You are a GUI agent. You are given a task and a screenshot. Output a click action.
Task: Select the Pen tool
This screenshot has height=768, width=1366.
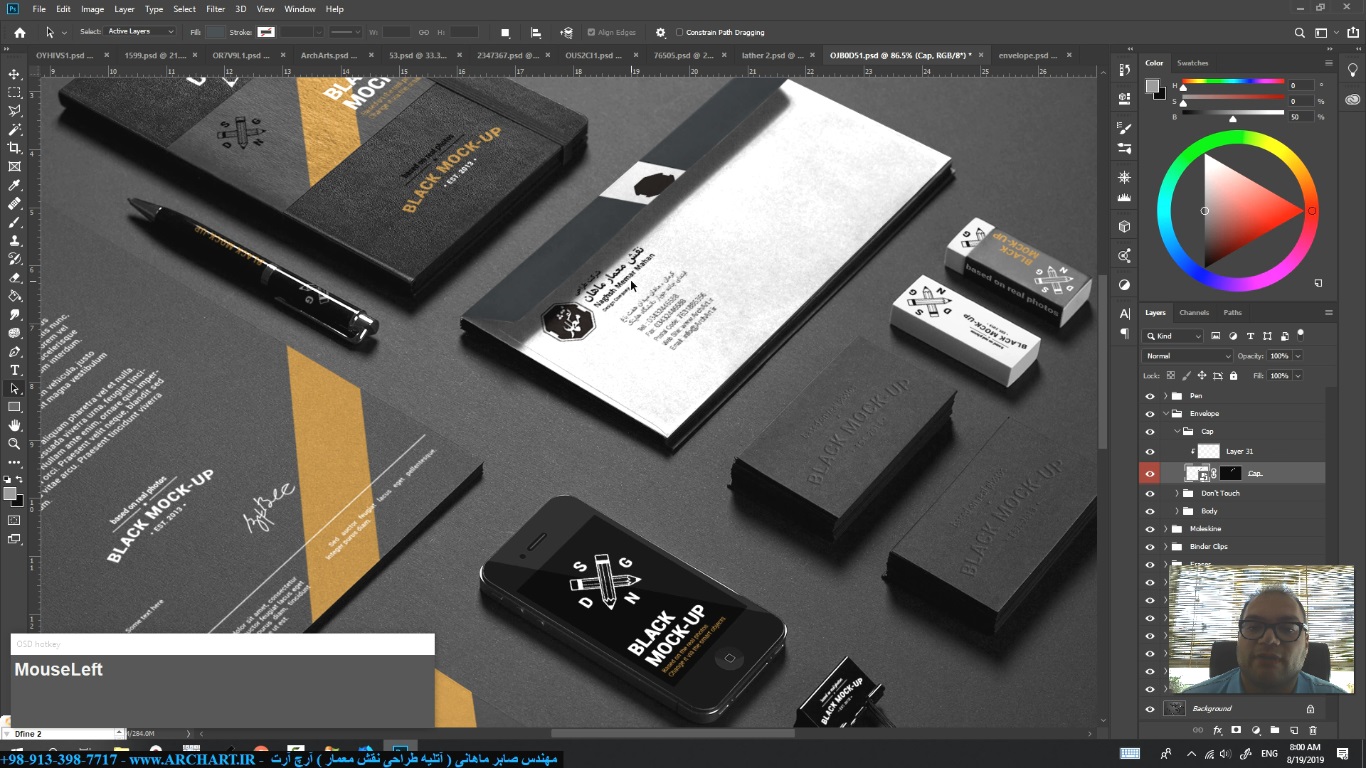[x=15, y=352]
